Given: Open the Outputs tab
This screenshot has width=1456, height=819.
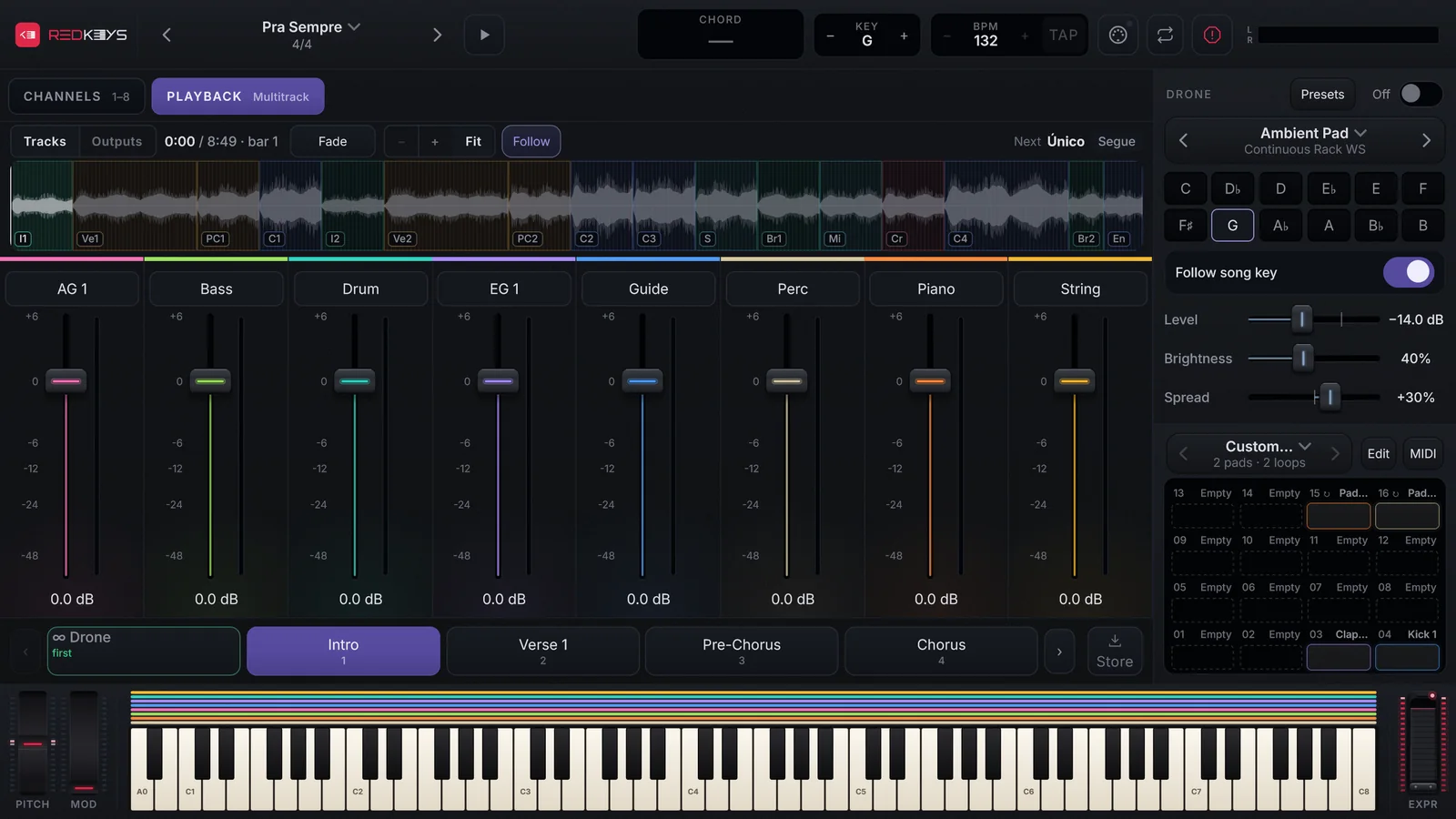Looking at the screenshot, I should [116, 141].
